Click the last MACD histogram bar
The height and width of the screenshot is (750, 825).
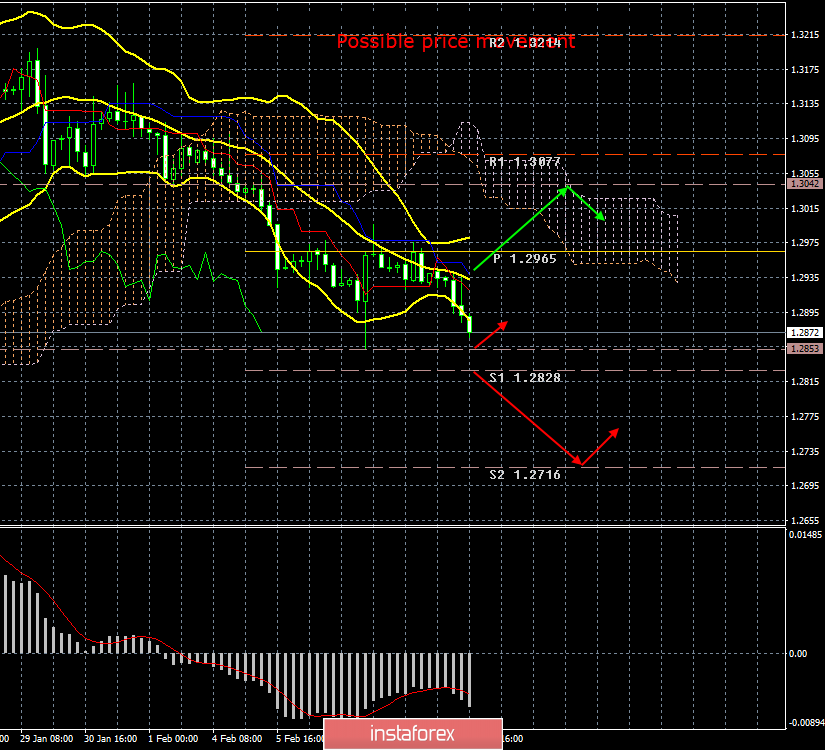[469, 679]
